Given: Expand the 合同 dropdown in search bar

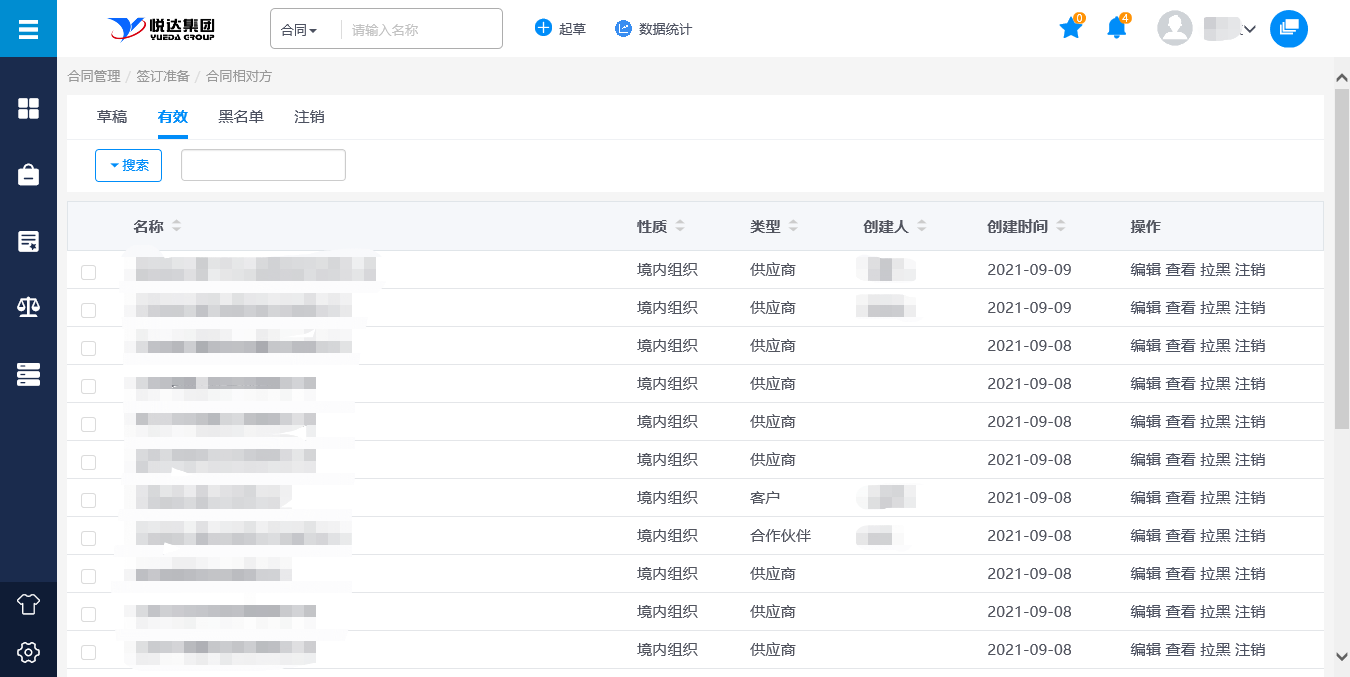Looking at the screenshot, I should (x=299, y=30).
